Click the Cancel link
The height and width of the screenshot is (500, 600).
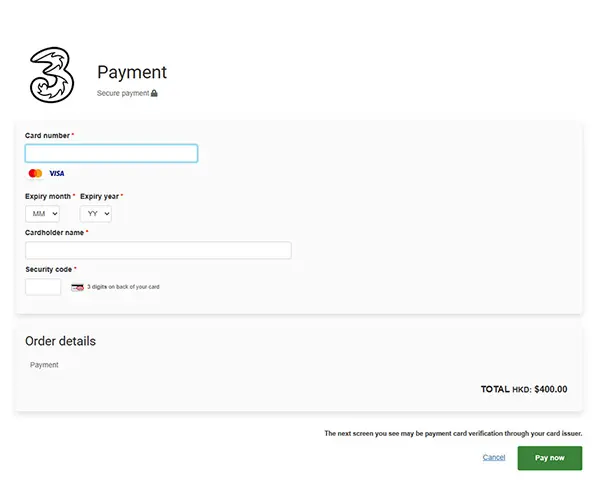[x=494, y=457]
